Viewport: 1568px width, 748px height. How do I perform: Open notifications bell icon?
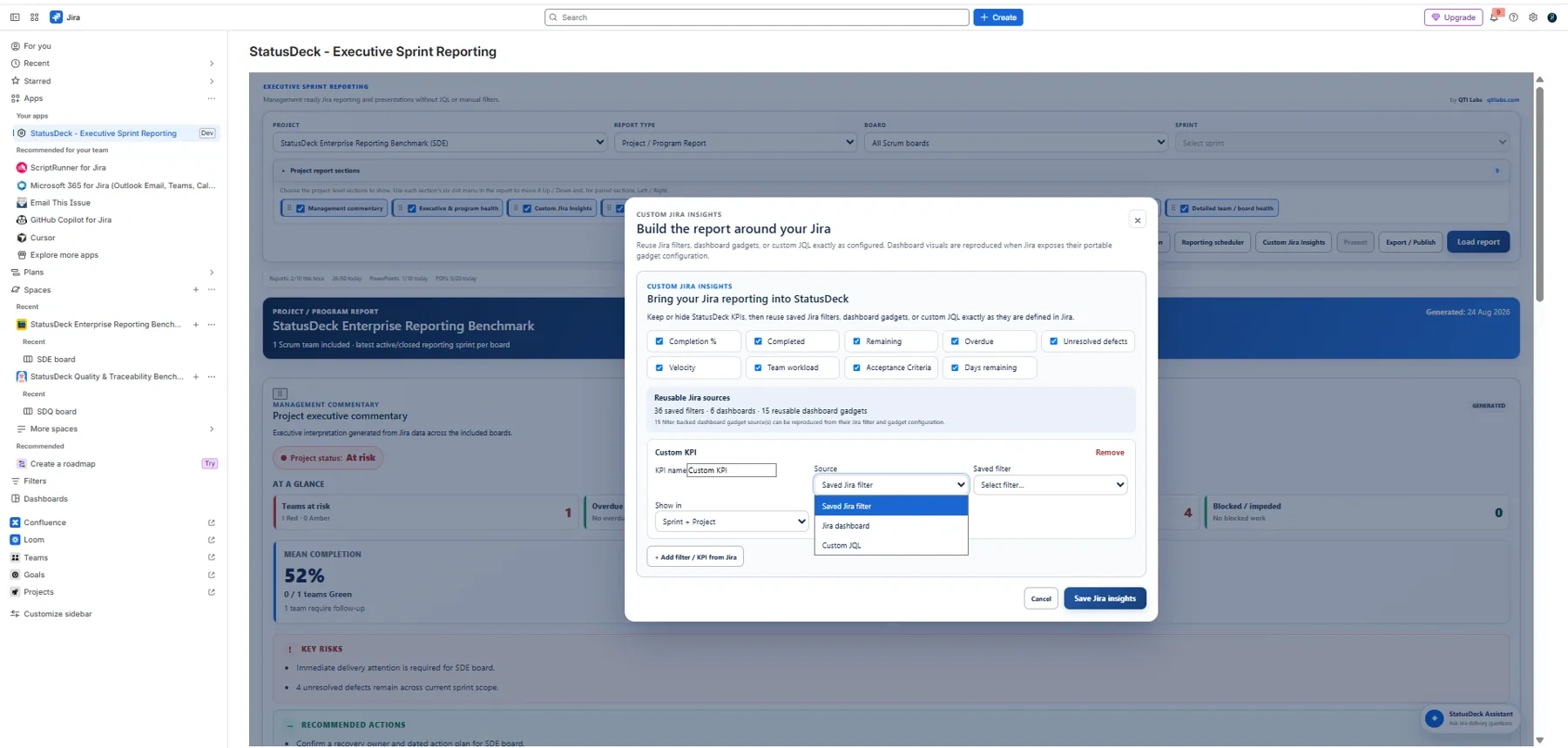point(1495,17)
